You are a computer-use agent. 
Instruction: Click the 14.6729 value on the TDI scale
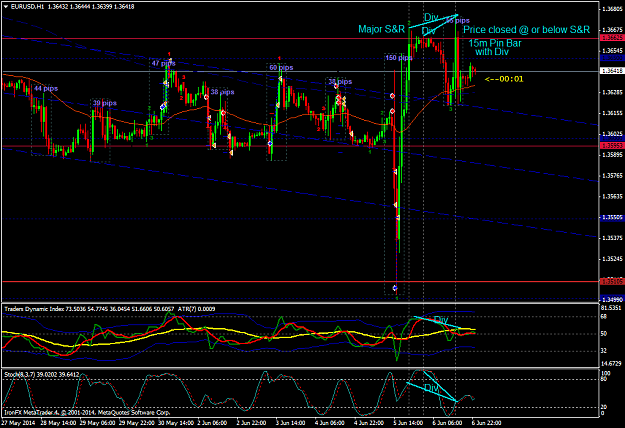click(x=611, y=363)
